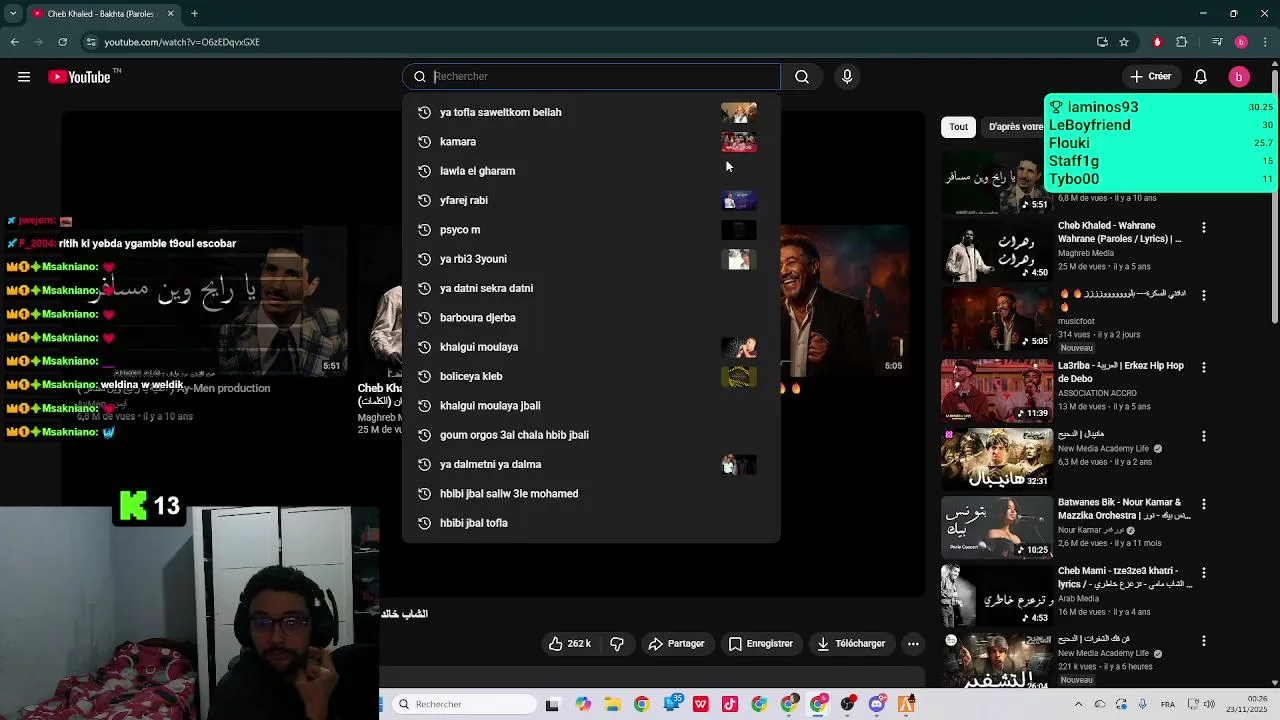Open YouTube notifications bell
1280x720 pixels.
tap(1201, 77)
